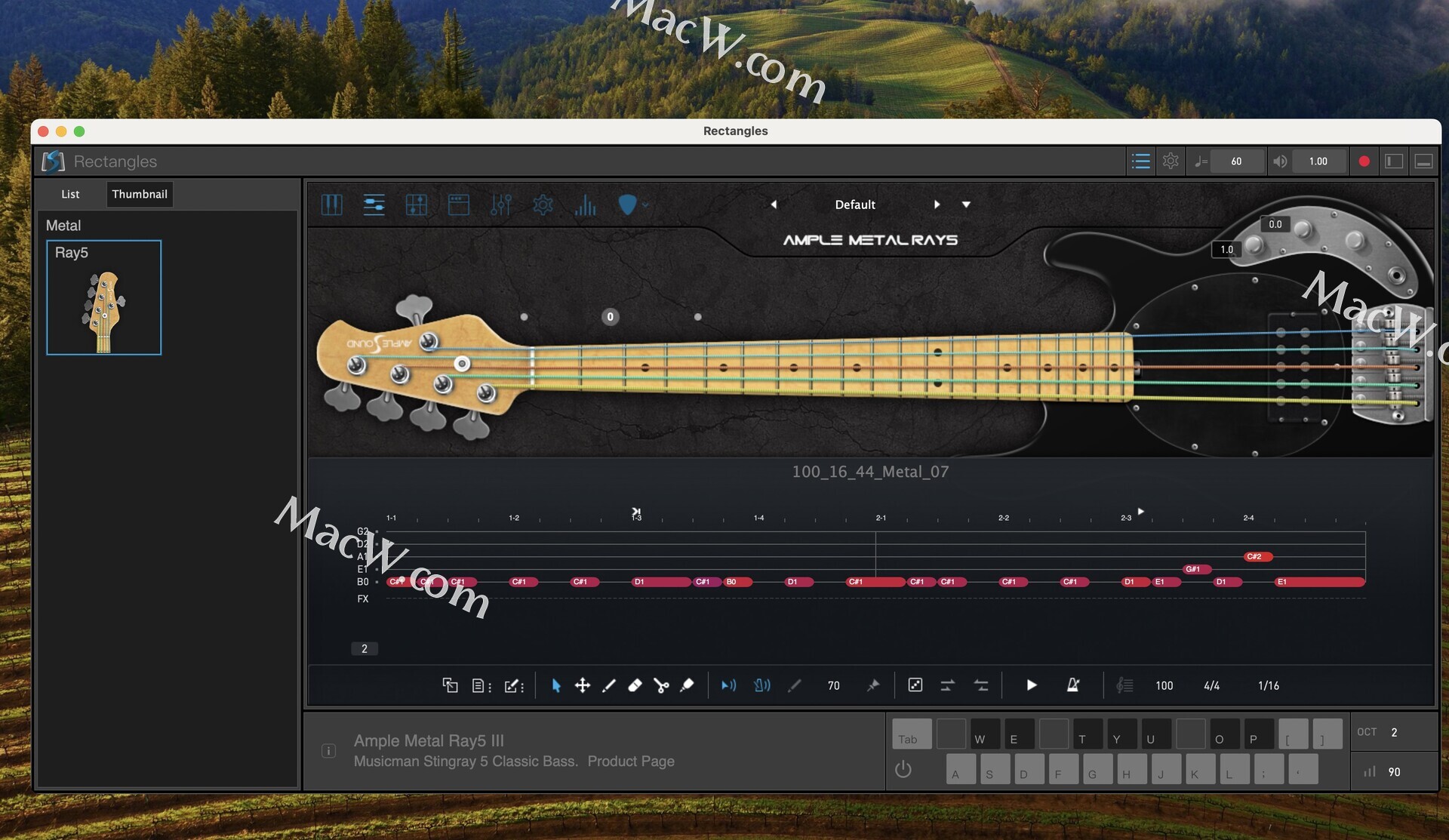Select the guitar pick icon
The image size is (1449, 840).
coord(627,205)
